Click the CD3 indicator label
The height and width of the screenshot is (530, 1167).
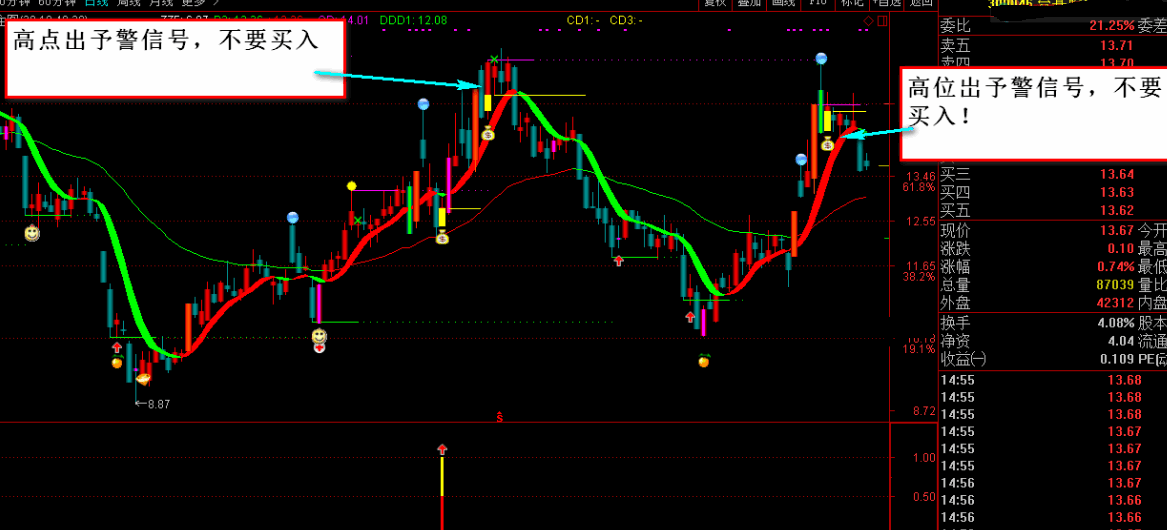coord(626,20)
